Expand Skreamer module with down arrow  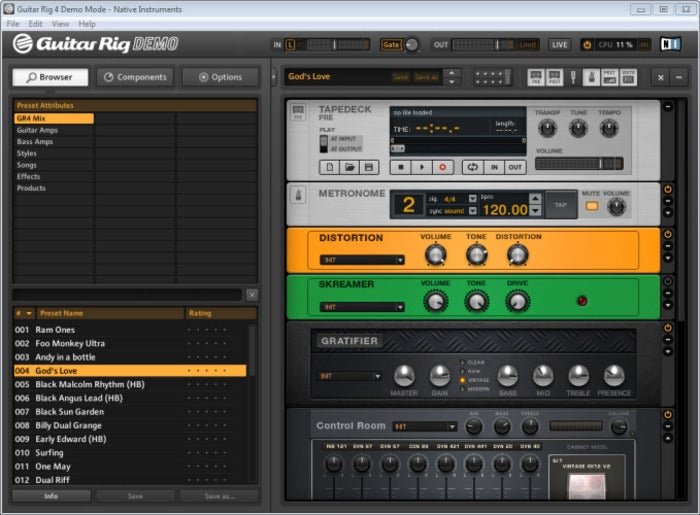(x=668, y=305)
